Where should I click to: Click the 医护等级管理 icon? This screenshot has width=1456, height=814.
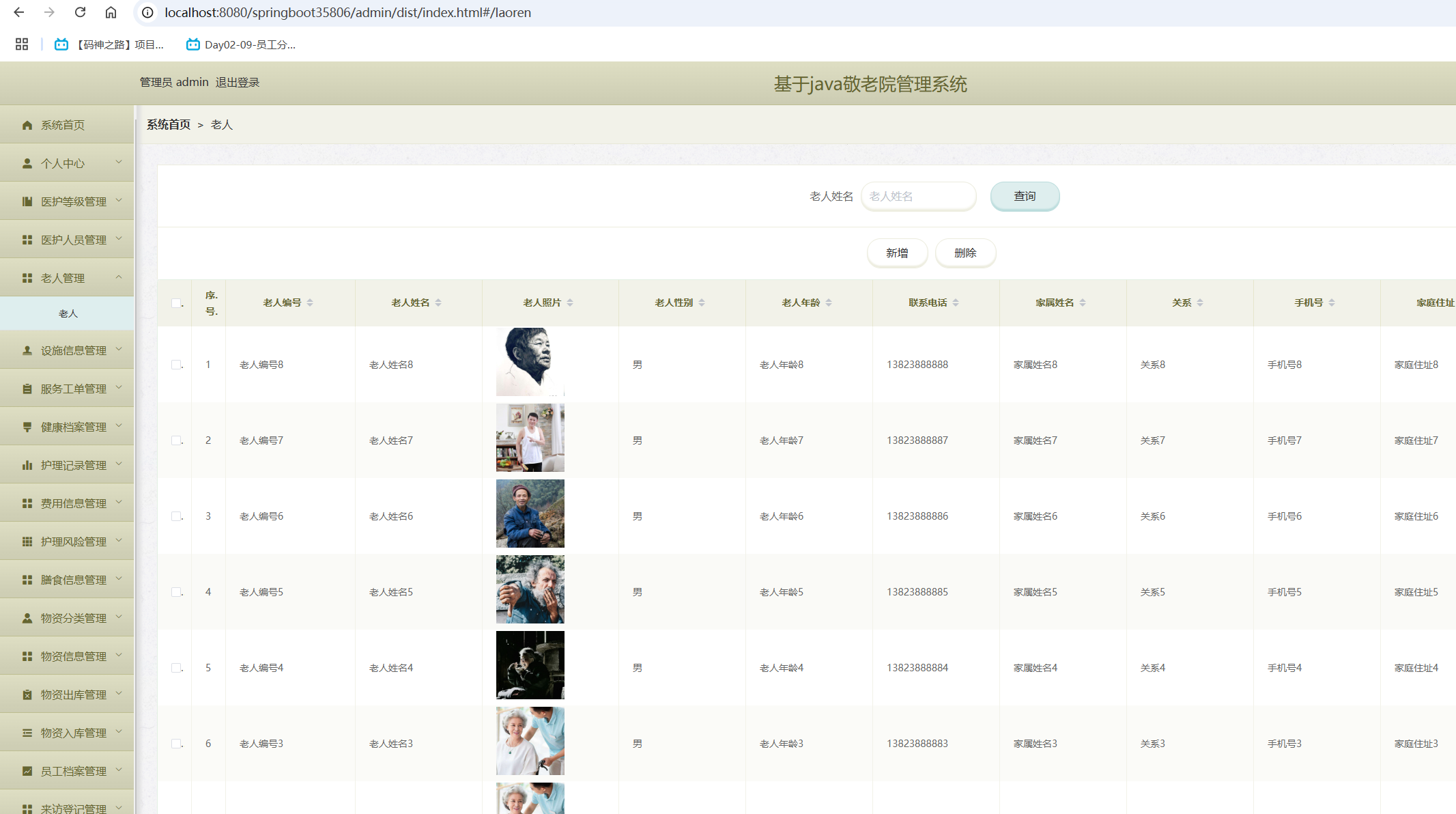coord(27,201)
